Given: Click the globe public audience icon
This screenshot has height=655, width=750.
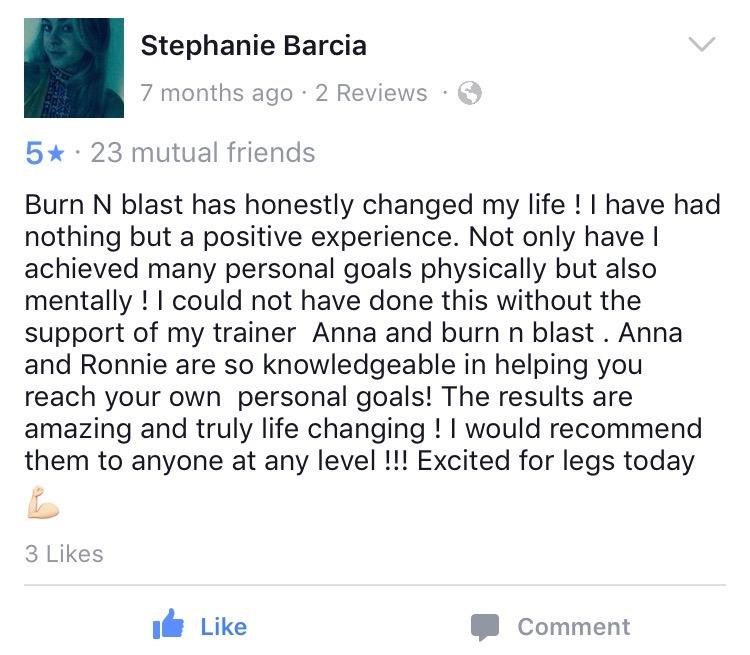Looking at the screenshot, I should coord(469,94).
